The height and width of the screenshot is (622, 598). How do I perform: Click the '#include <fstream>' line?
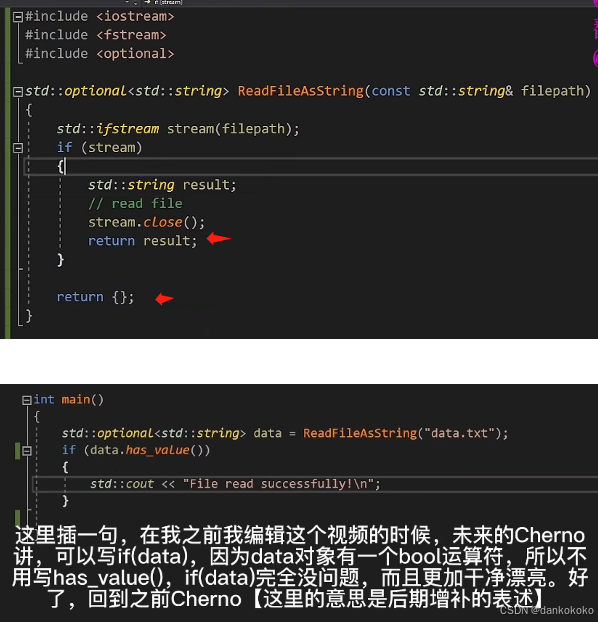[96, 35]
